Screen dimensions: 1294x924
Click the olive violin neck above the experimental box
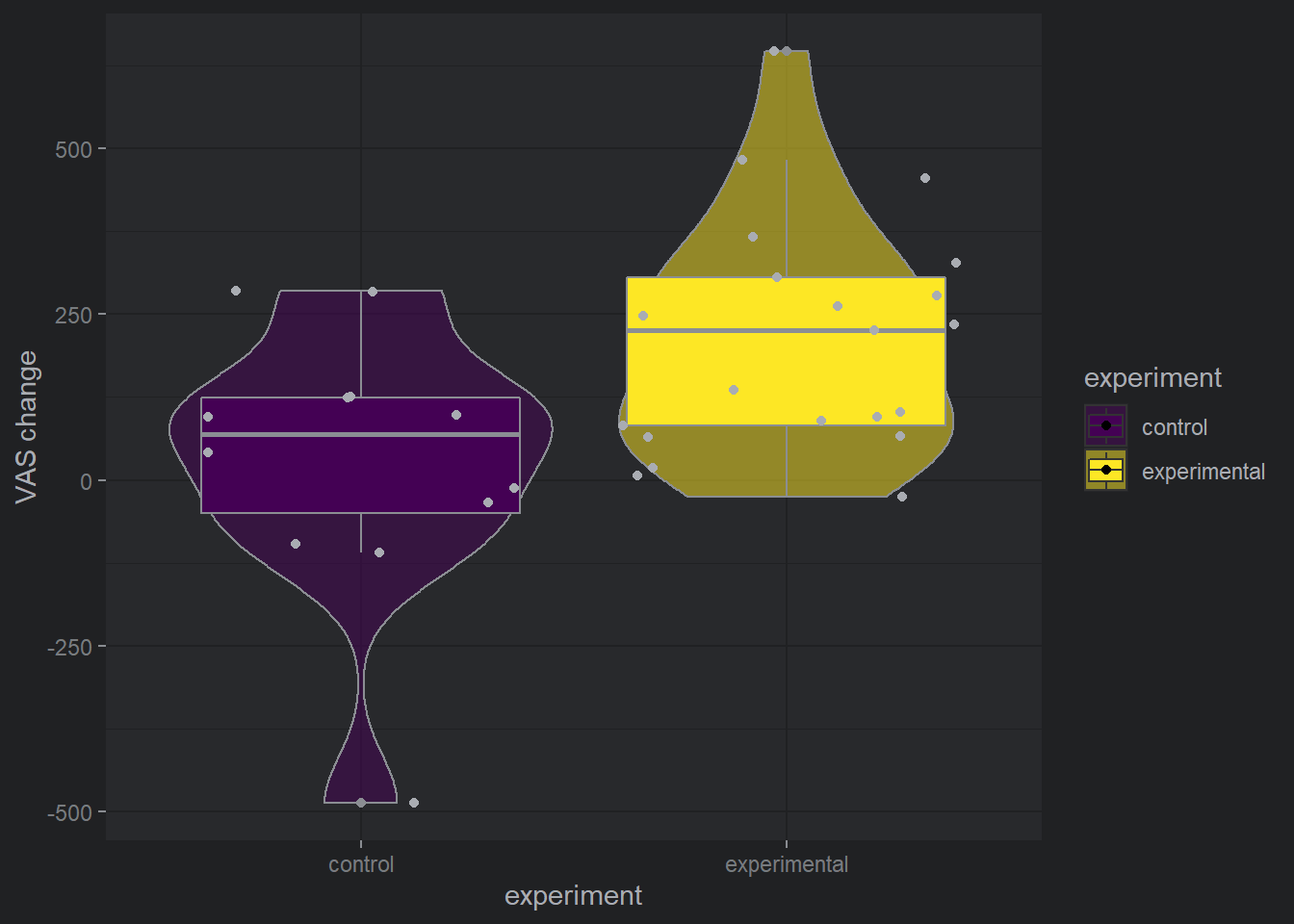click(787, 164)
